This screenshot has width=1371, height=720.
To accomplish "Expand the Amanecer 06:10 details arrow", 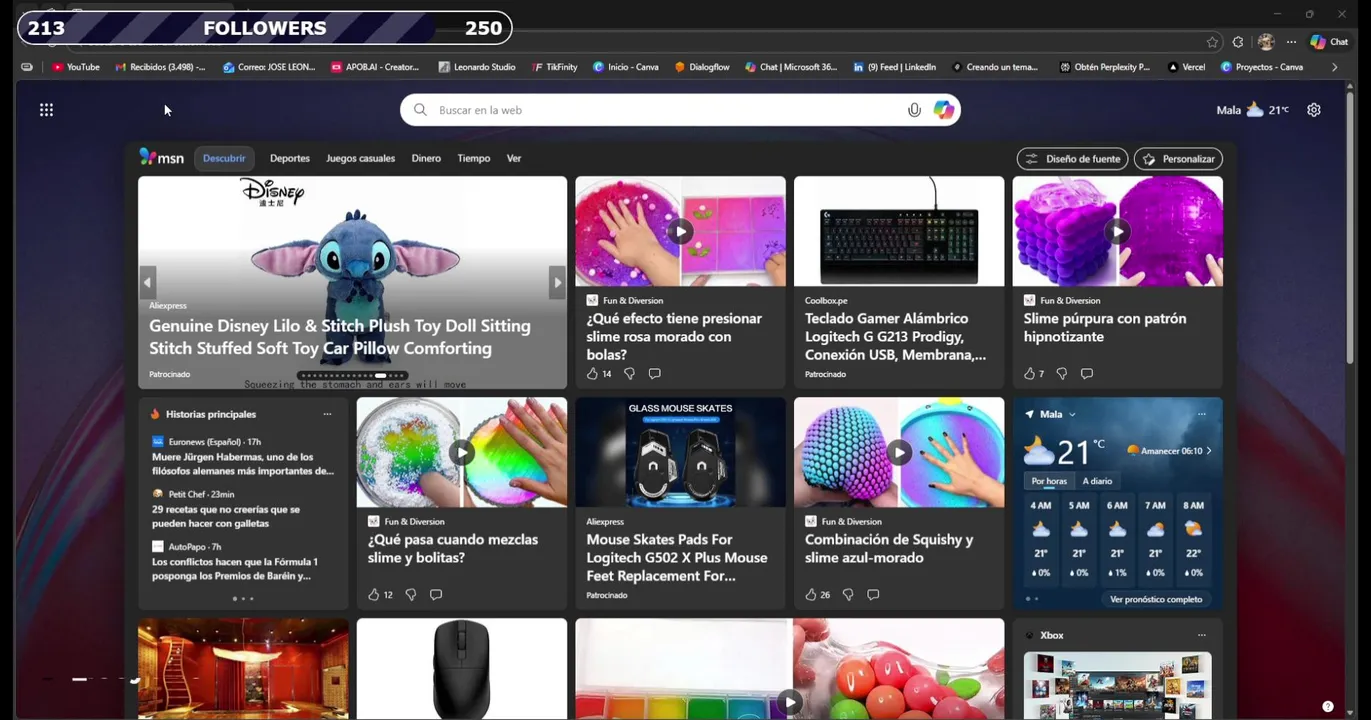I will (x=1209, y=451).
